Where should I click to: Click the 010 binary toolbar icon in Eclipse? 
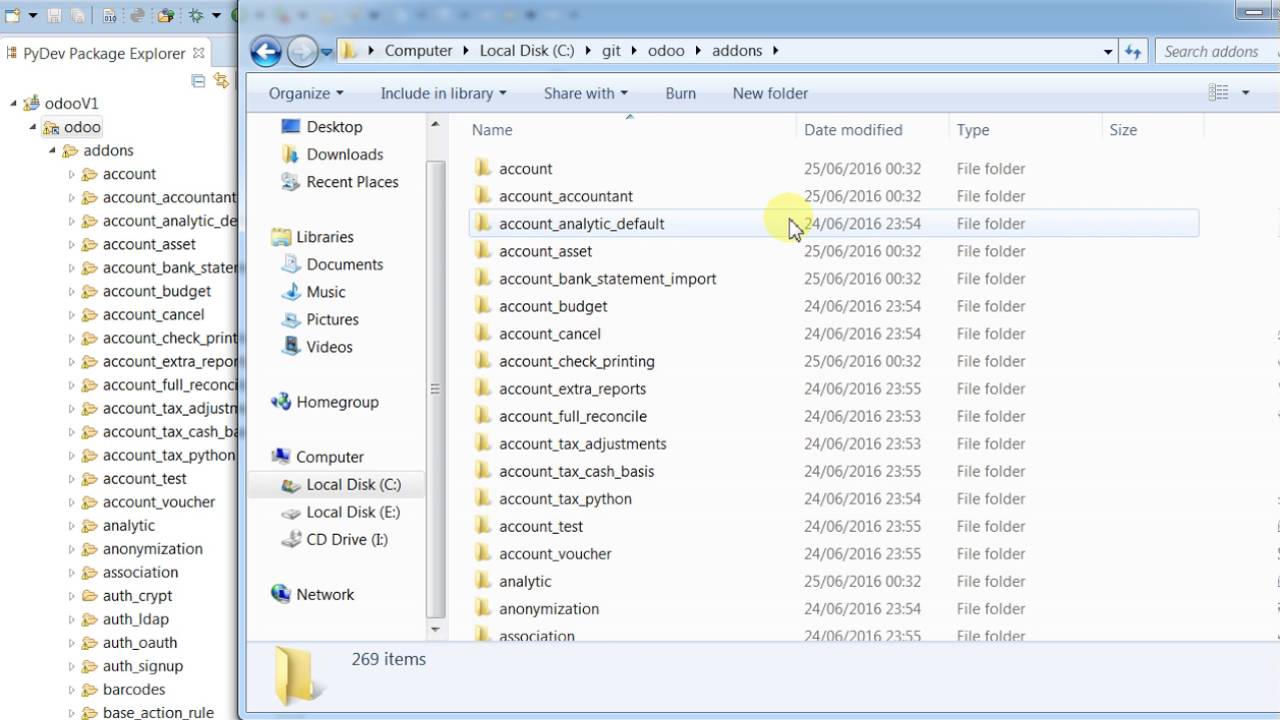[x=110, y=15]
